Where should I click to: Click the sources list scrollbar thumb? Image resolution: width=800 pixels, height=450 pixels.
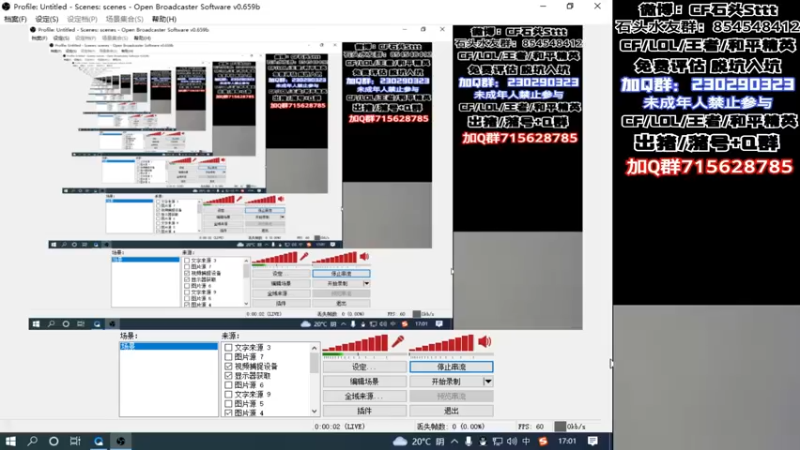tap(314, 363)
